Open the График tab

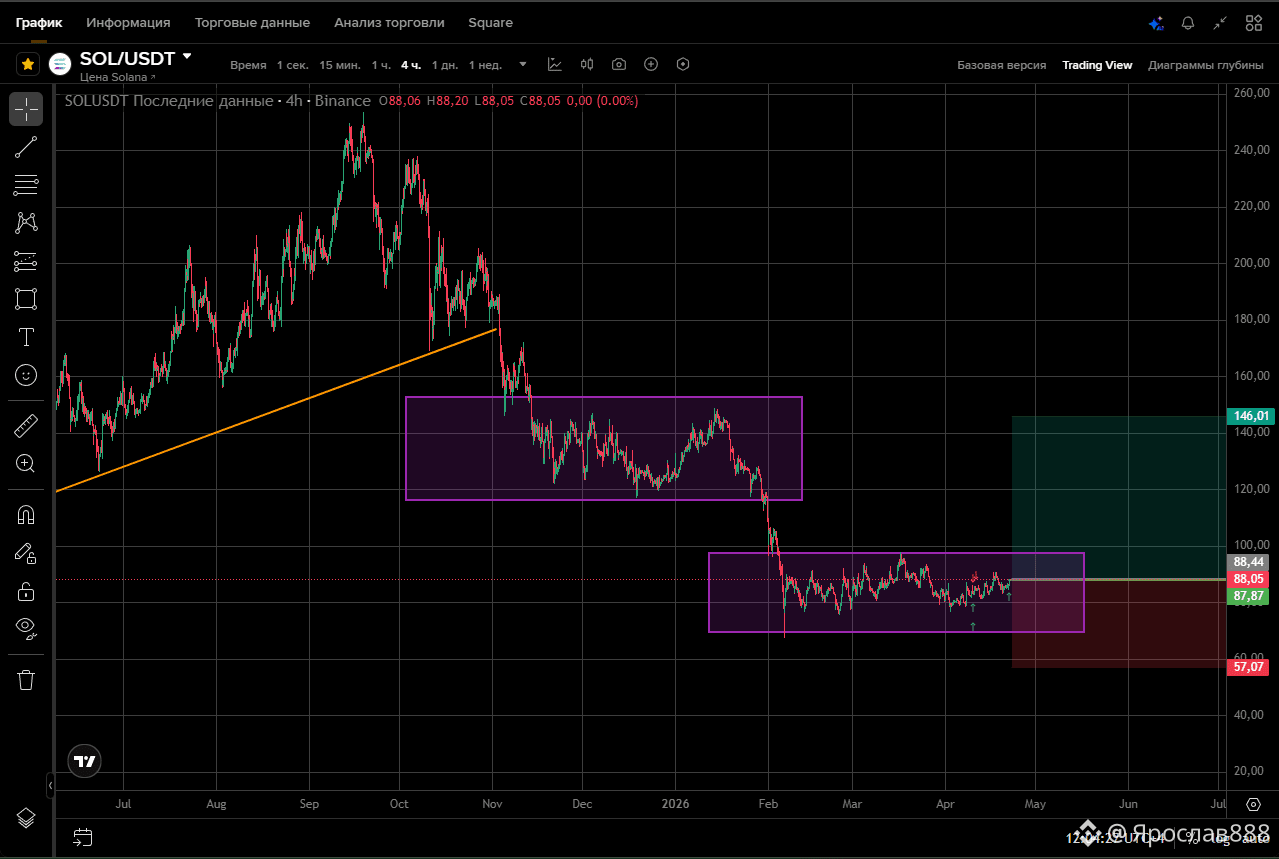[39, 22]
